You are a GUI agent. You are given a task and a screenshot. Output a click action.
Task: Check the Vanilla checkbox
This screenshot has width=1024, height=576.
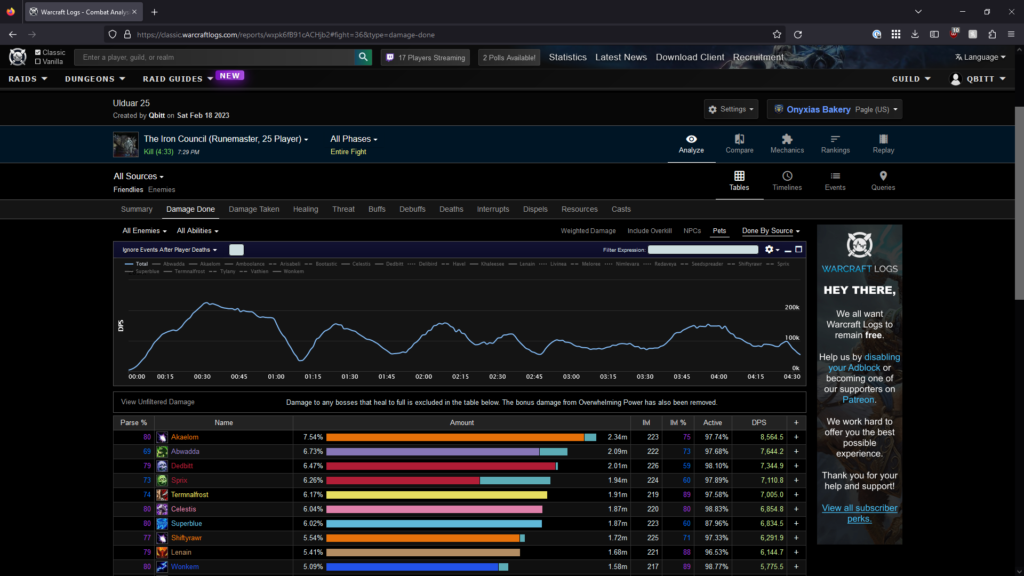(x=38, y=62)
